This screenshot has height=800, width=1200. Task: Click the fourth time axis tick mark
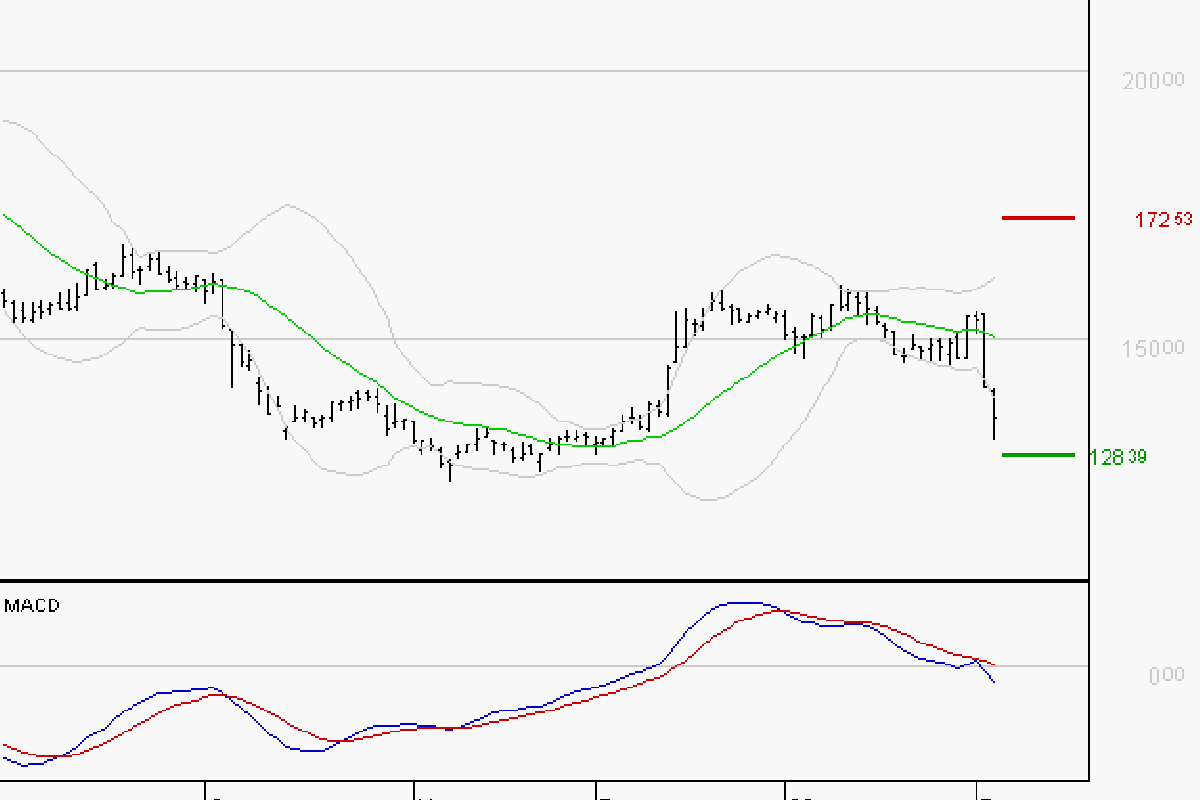786,790
